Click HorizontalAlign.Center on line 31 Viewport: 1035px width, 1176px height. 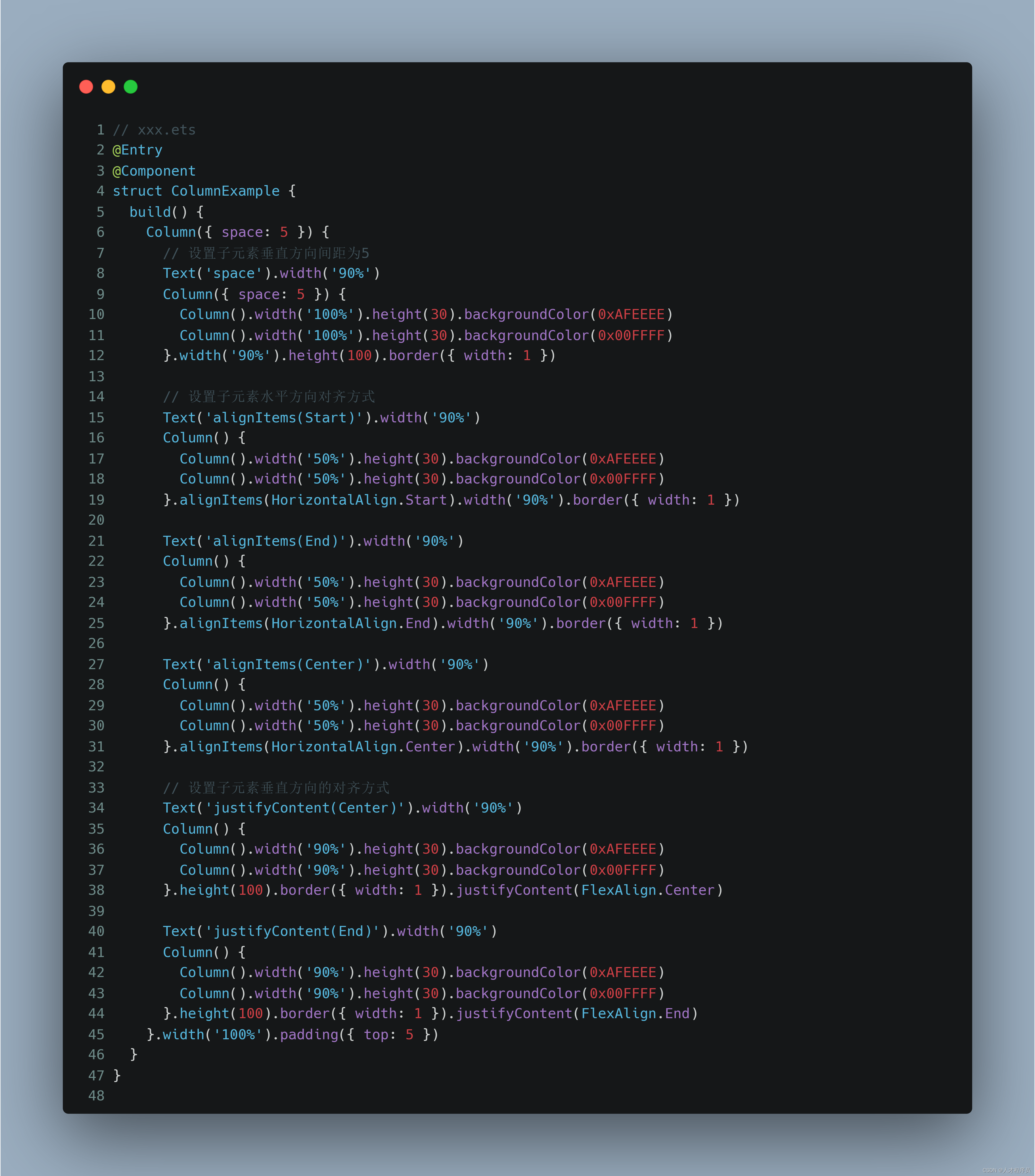(x=363, y=747)
